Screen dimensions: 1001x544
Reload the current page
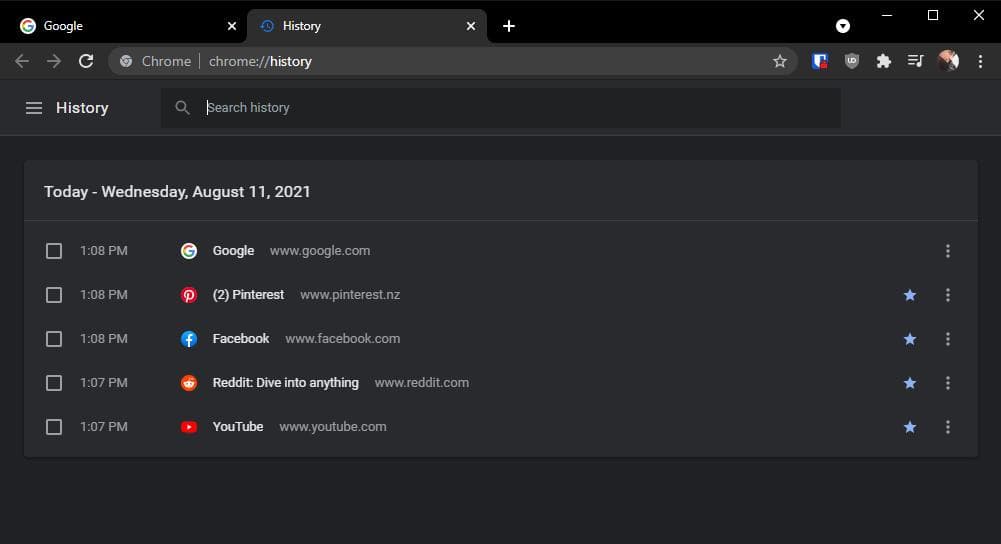(86, 61)
